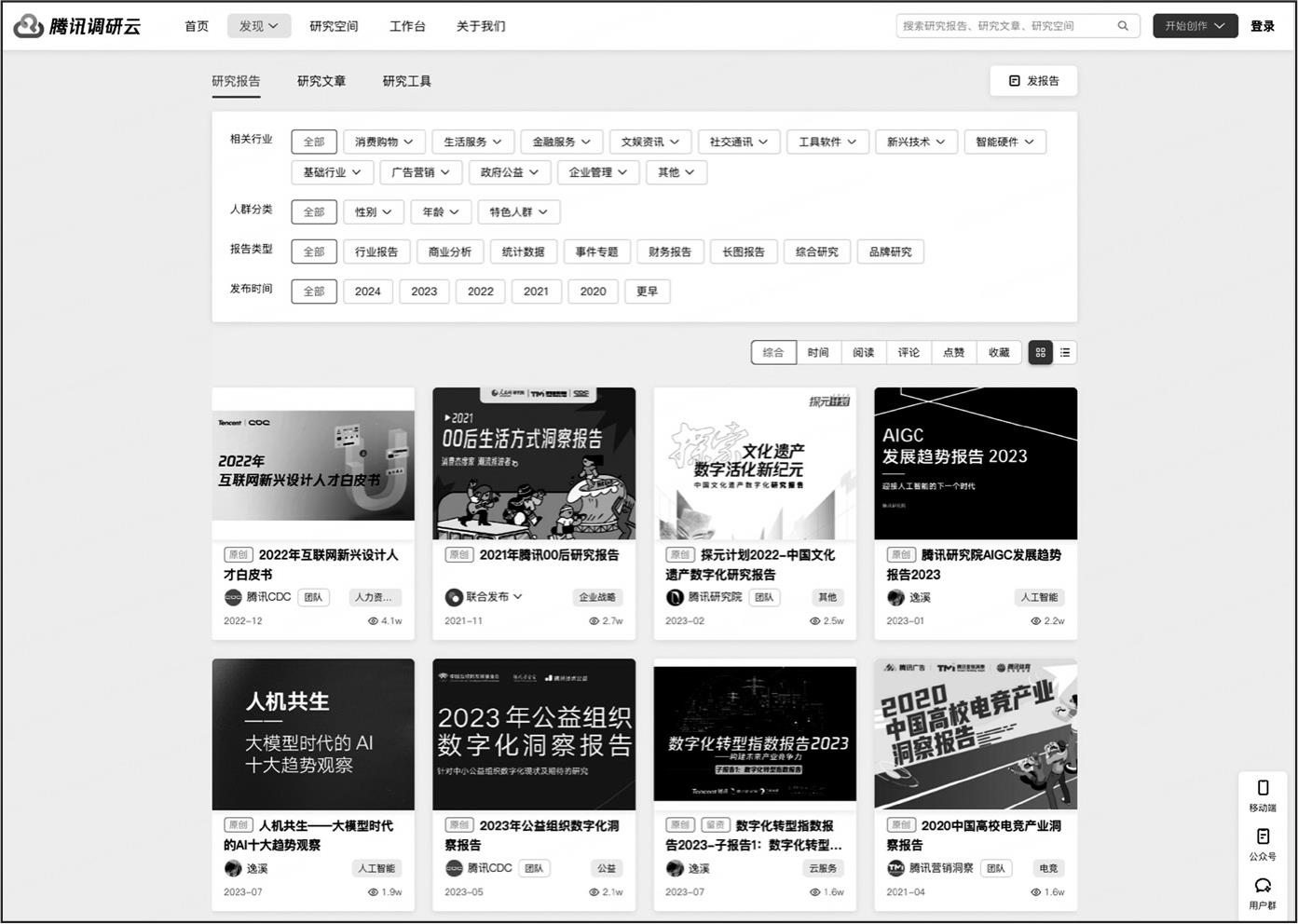Expand the 企业管理 industry dropdown
The height and width of the screenshot is (924, 1298).
[598, 172]
